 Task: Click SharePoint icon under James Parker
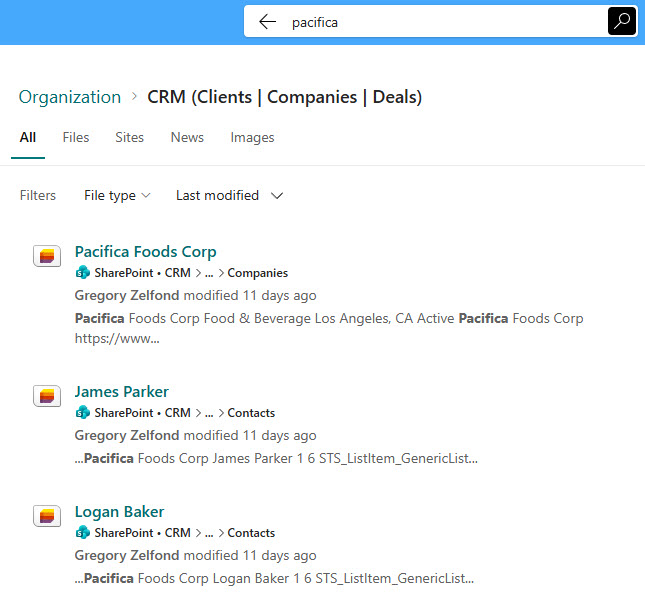pos(83,413)
